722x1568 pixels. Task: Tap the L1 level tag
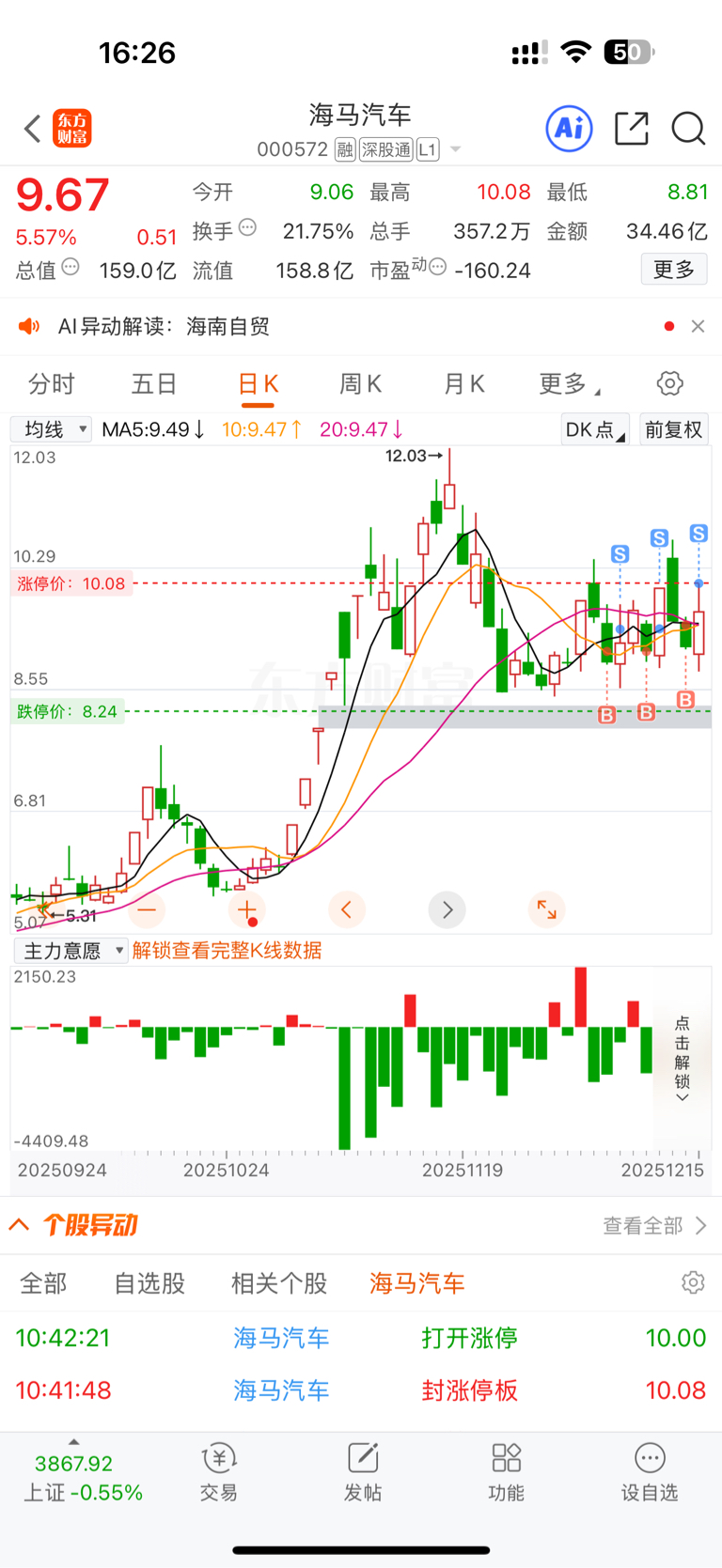point(428,149)
